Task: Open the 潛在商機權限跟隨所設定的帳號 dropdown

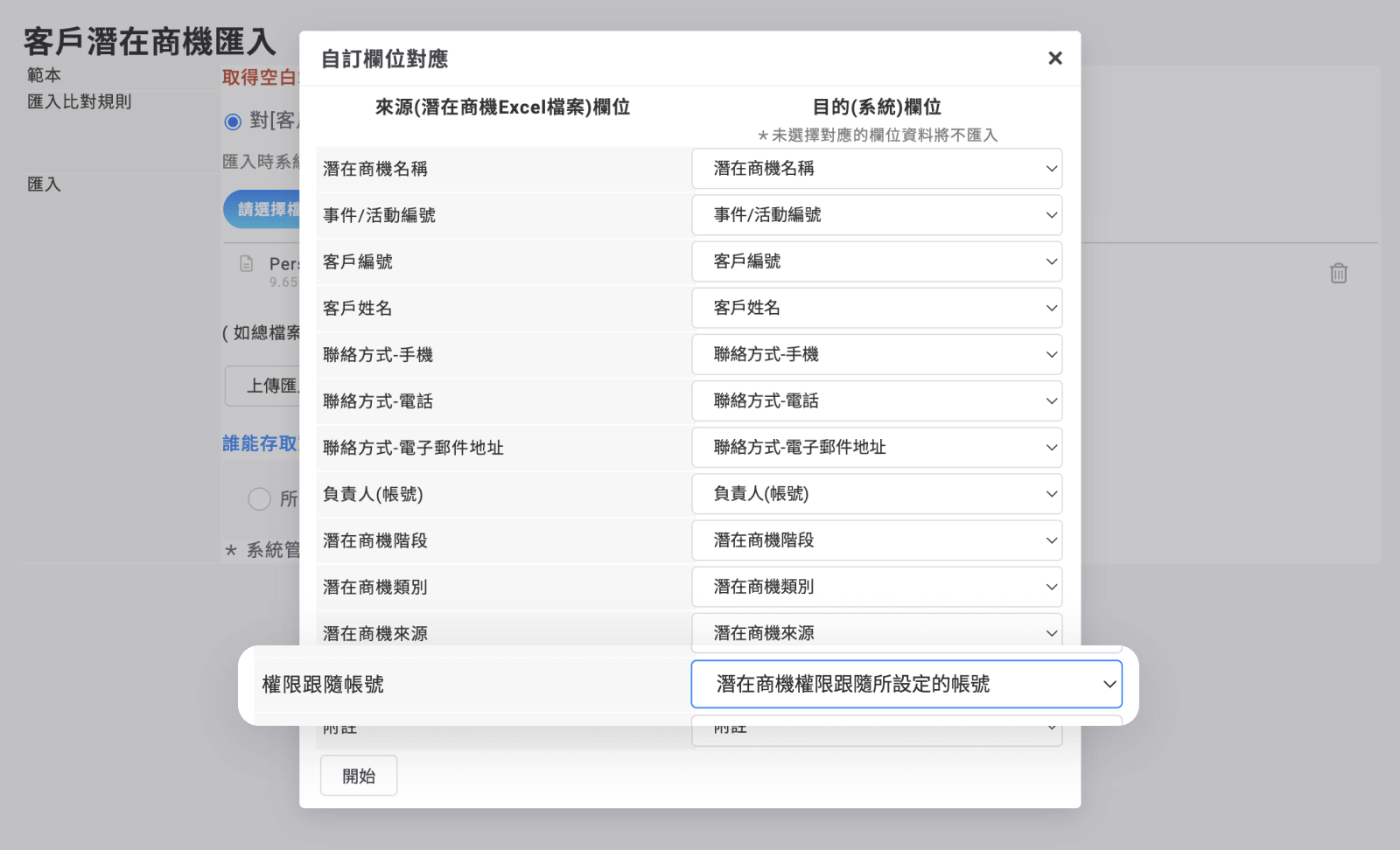Action: click(x=906, y=684)
